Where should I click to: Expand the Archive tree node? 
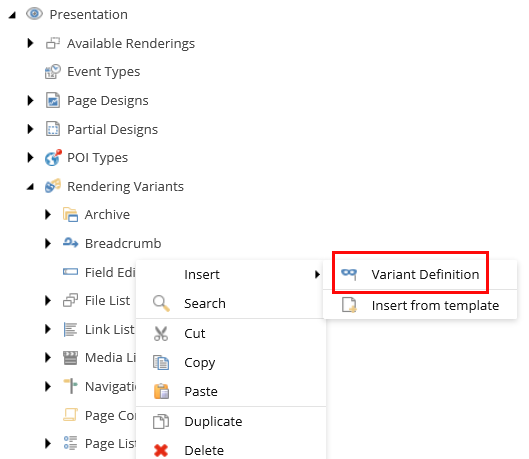pyautogui.click(x=48, y=214)
